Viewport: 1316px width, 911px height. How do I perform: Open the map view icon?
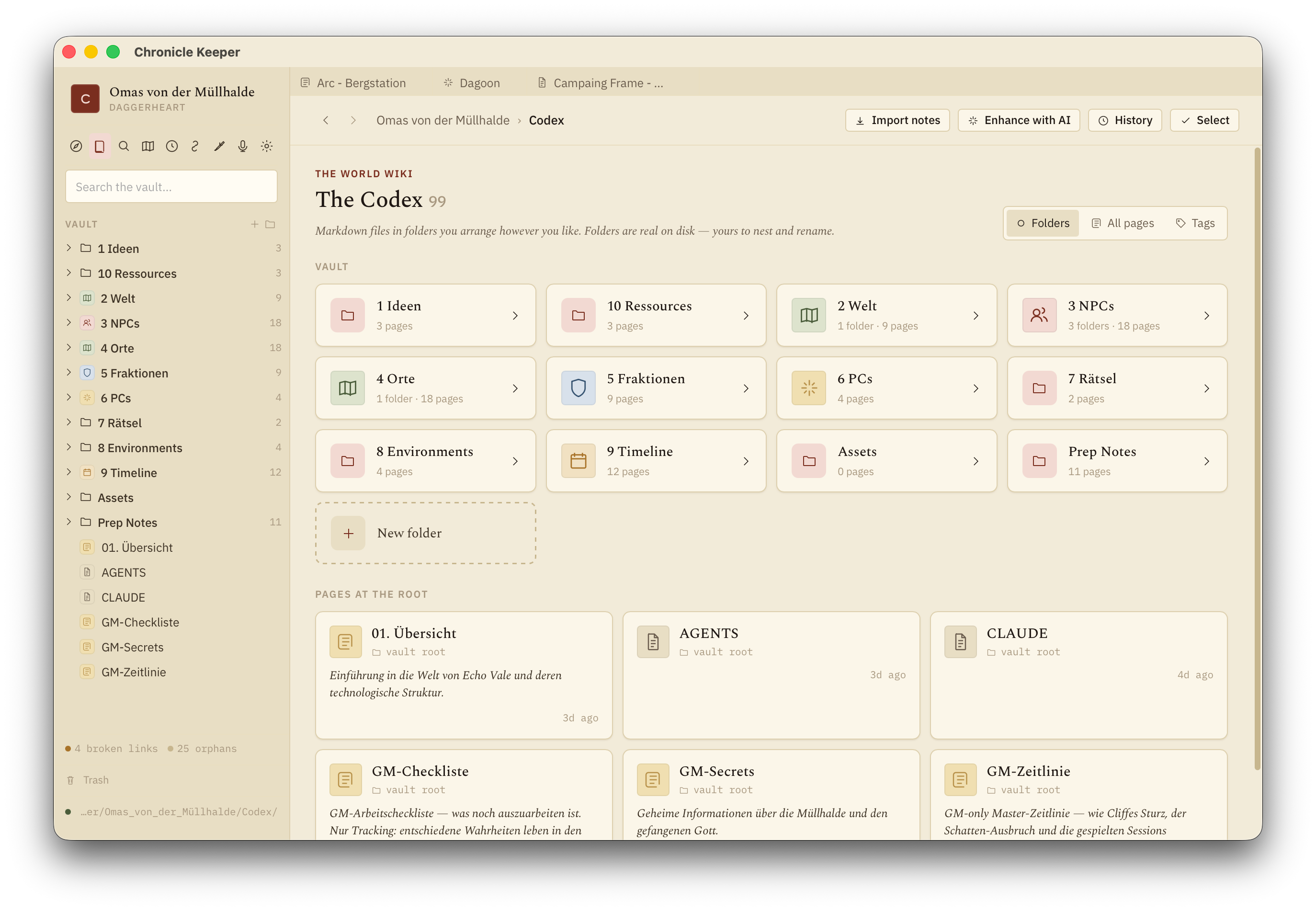[x=148, y=146]
